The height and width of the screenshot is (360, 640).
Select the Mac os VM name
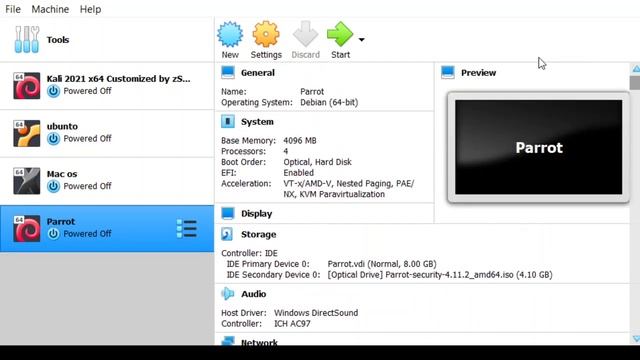pyautogui.click(x=62, y=174)
